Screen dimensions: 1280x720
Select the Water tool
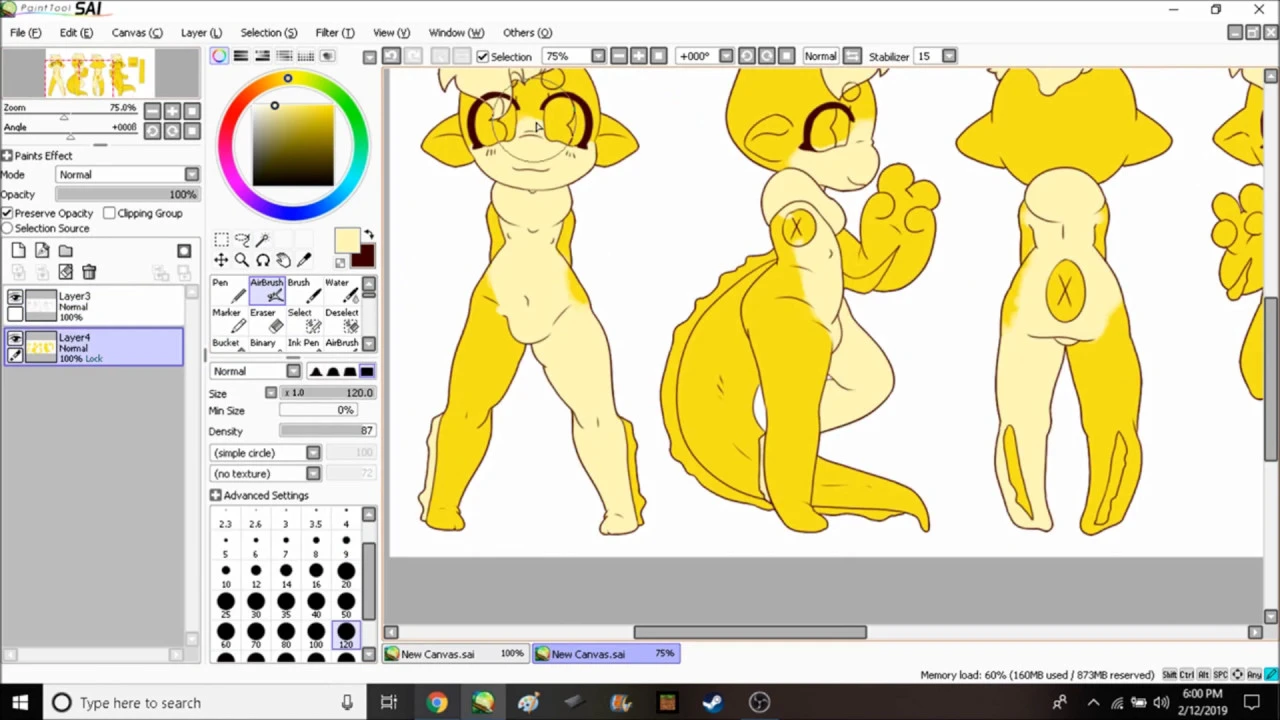coord(342,290)
